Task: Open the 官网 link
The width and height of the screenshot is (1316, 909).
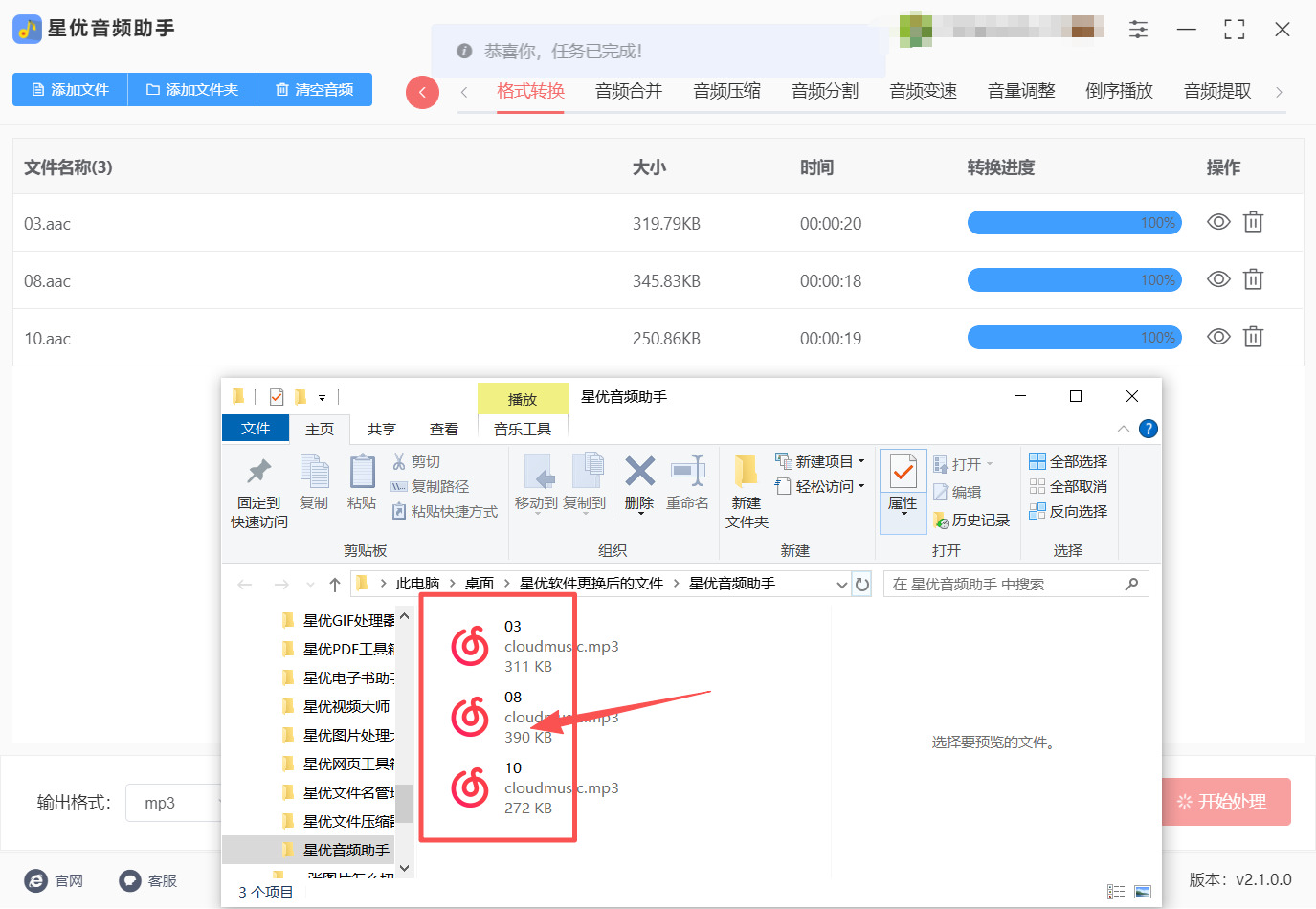Action: (55, 880)
